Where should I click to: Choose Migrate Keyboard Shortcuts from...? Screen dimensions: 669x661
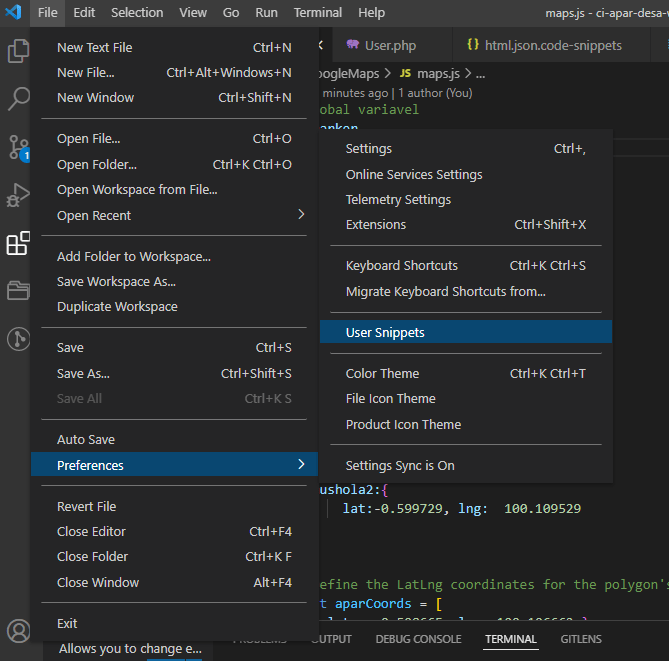466,291
